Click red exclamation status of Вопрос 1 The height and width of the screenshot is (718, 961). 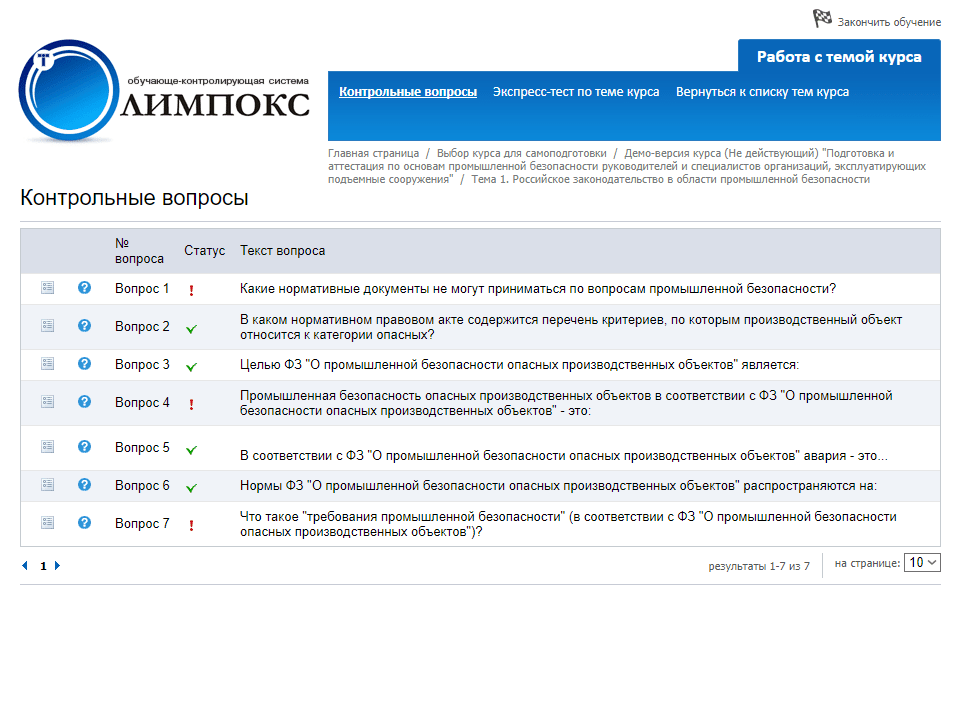click(191, 290)
